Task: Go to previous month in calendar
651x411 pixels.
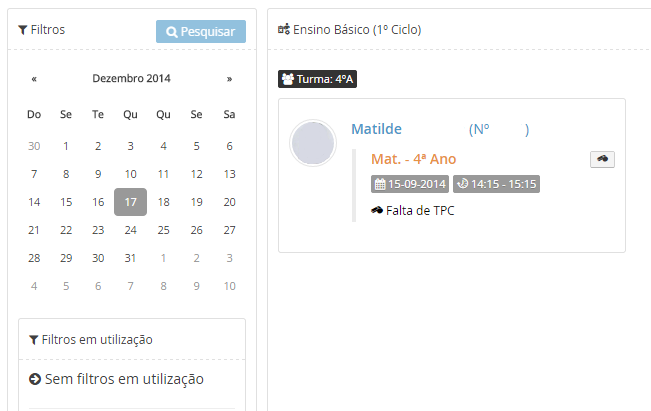Action: pos(34,78)
